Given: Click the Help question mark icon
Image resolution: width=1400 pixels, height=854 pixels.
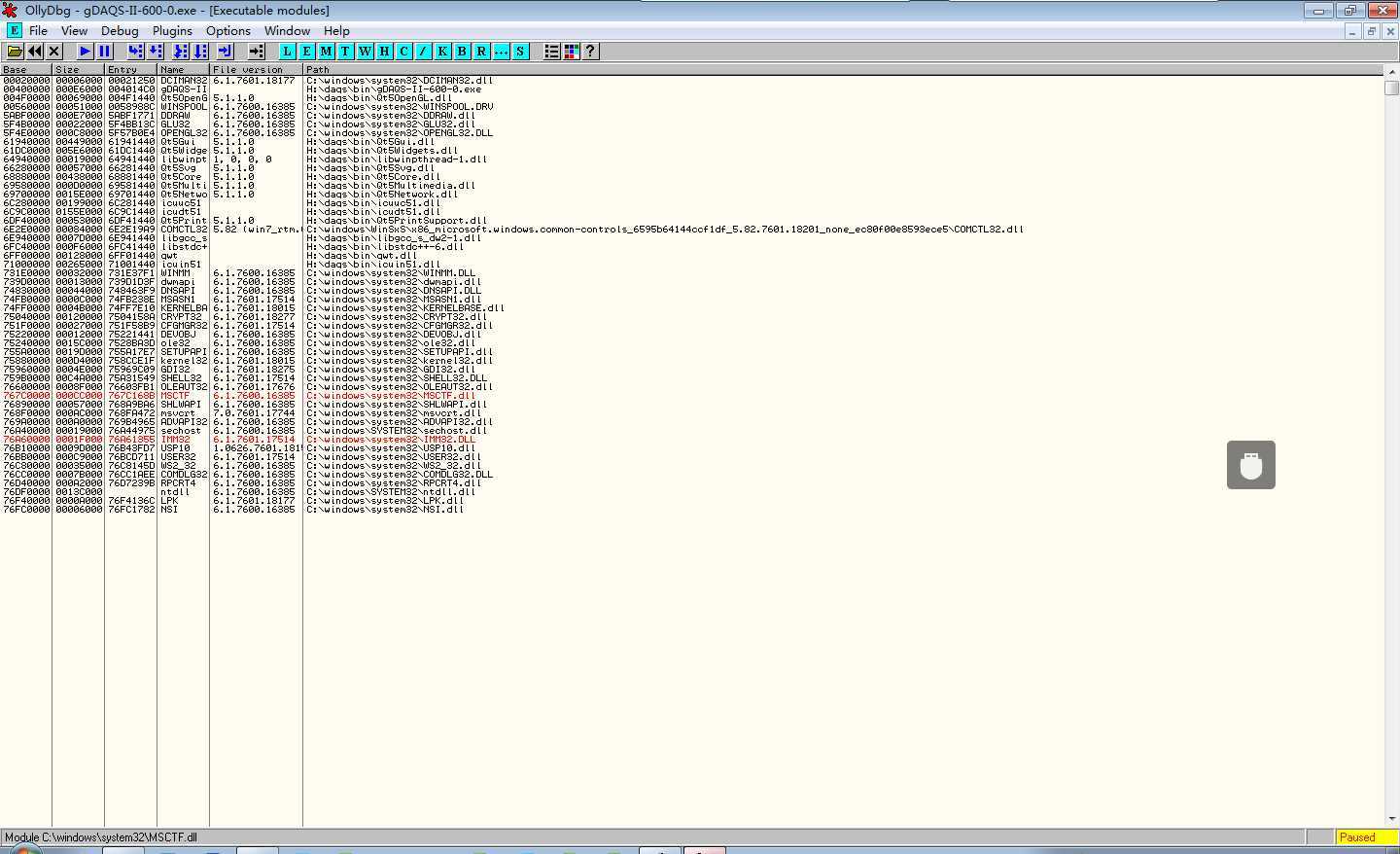Looking at the screenshot, I should point(590,51).
